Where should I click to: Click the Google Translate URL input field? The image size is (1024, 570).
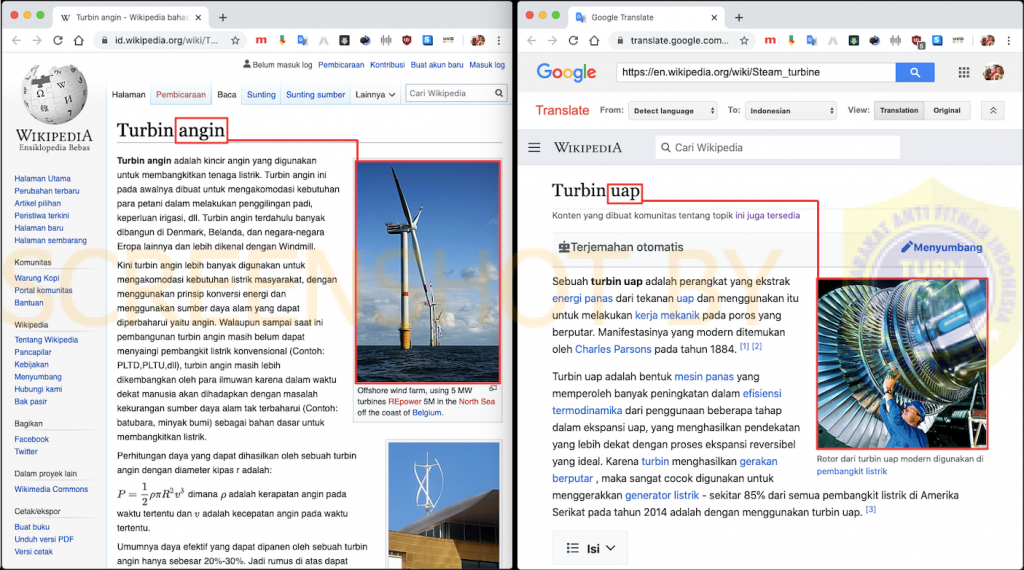click(x=756, y=72)
